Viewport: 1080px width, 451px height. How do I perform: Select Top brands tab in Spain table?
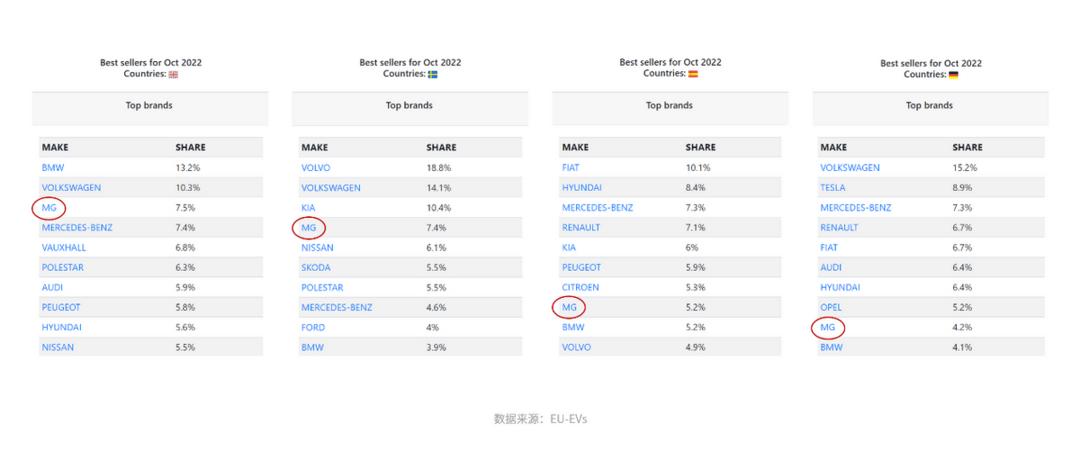pos(669,106)
